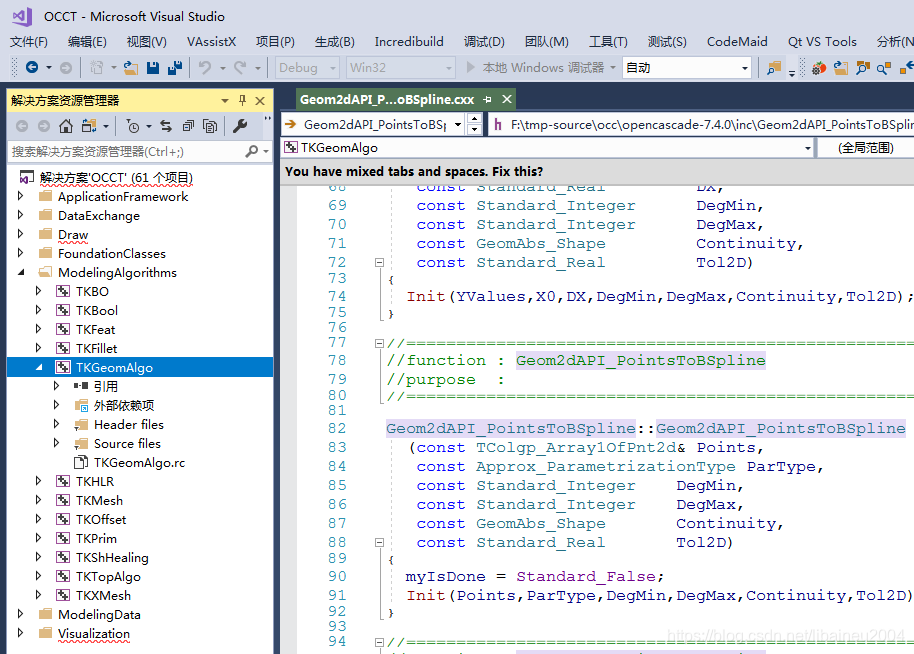
Task: Select the Geom2dAPI_P...oBSpline.cxx document tab
Action: (x=387, y=100)
